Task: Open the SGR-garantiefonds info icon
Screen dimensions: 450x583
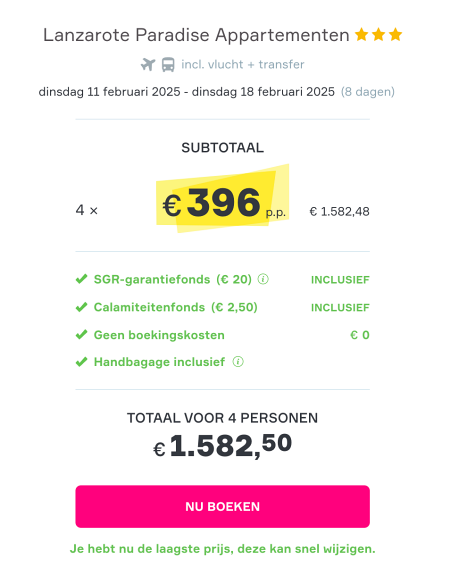Action: pos(263,279)
